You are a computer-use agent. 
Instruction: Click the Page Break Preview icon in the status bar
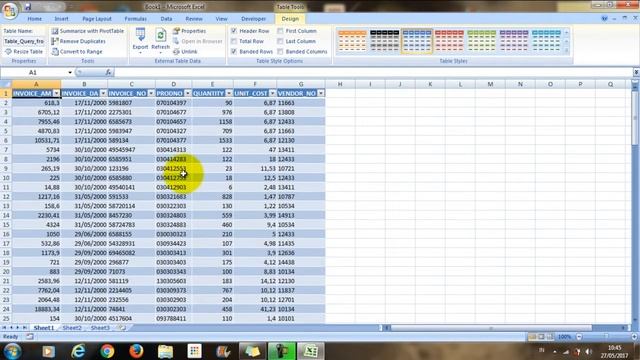coord(550,337)
